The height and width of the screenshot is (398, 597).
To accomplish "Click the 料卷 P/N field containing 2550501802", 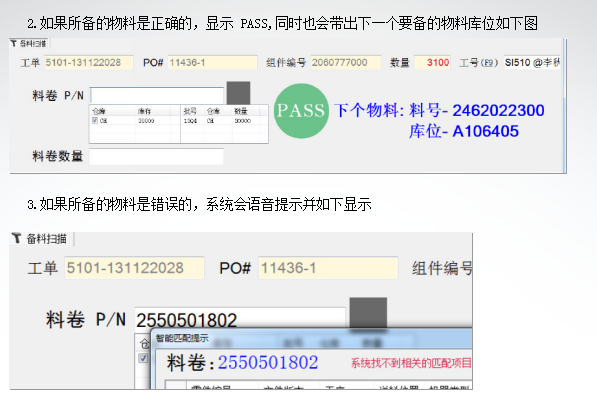I will (x=240, y=319).
